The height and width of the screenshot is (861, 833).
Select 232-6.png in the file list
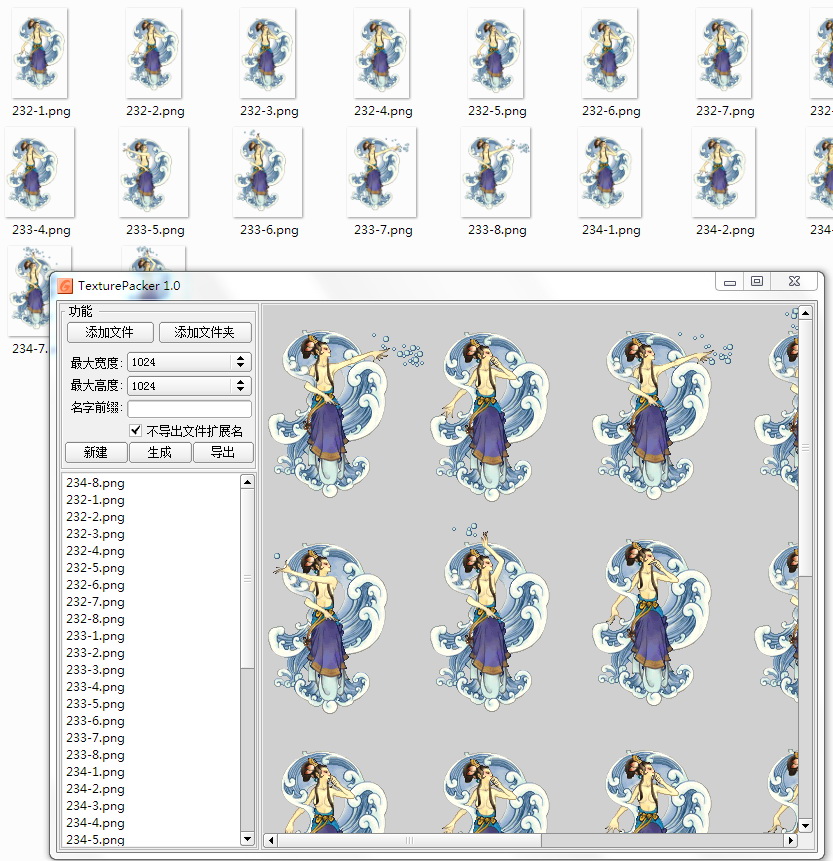(x=96, y=585)
